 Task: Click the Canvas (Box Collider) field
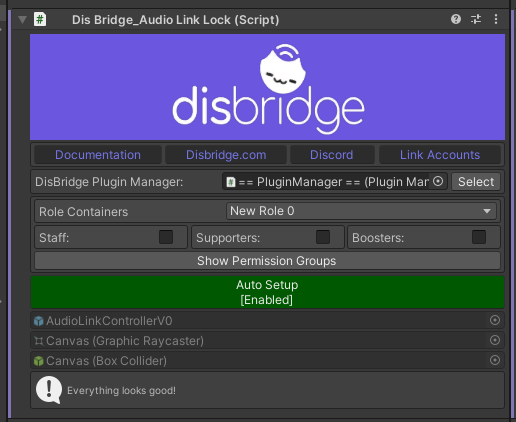click(x=267, y=361)
